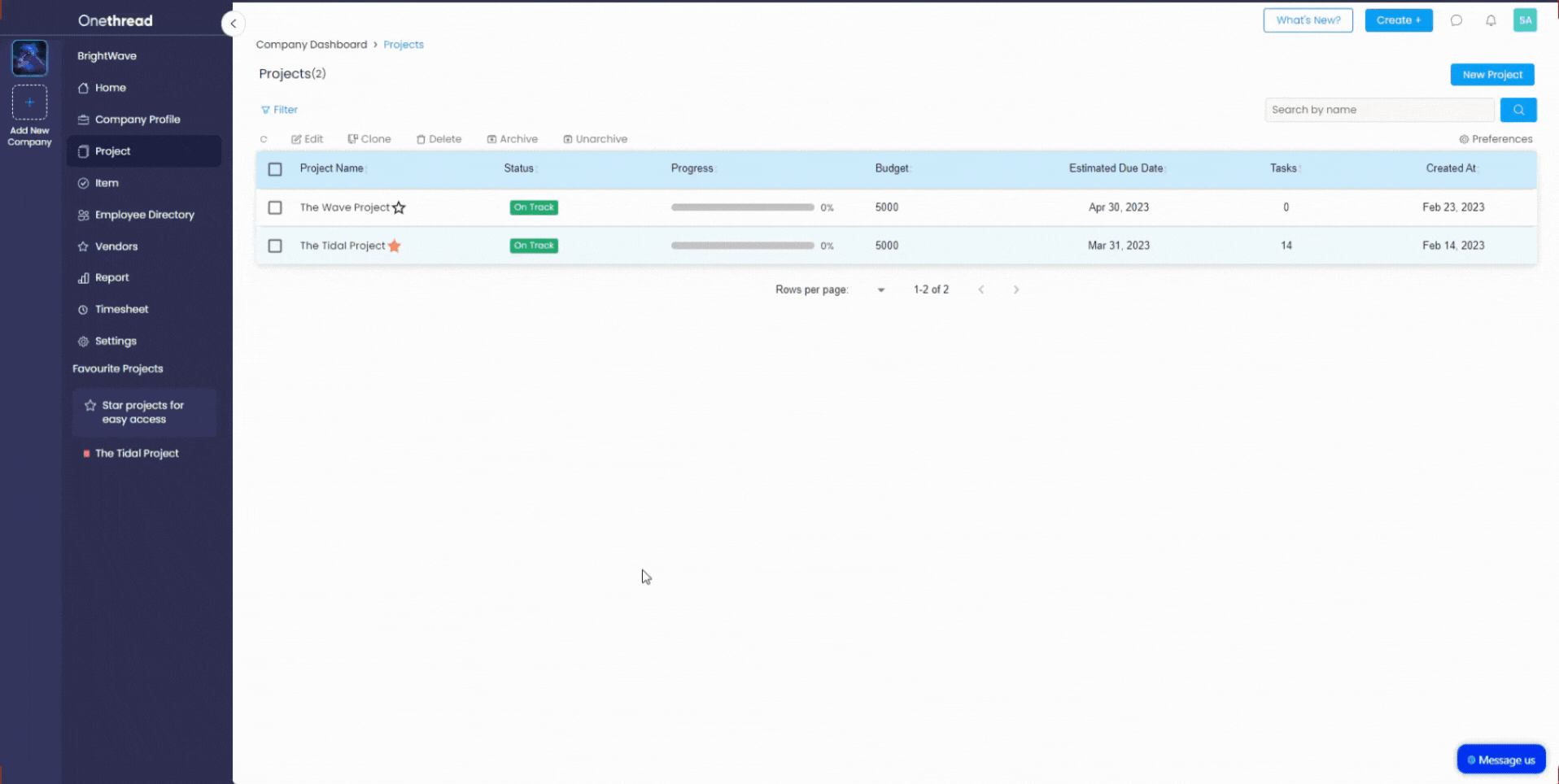1559x784 pixels.
Task: Select The Wave Project checkbox
Action: click(x=275, y=207)
